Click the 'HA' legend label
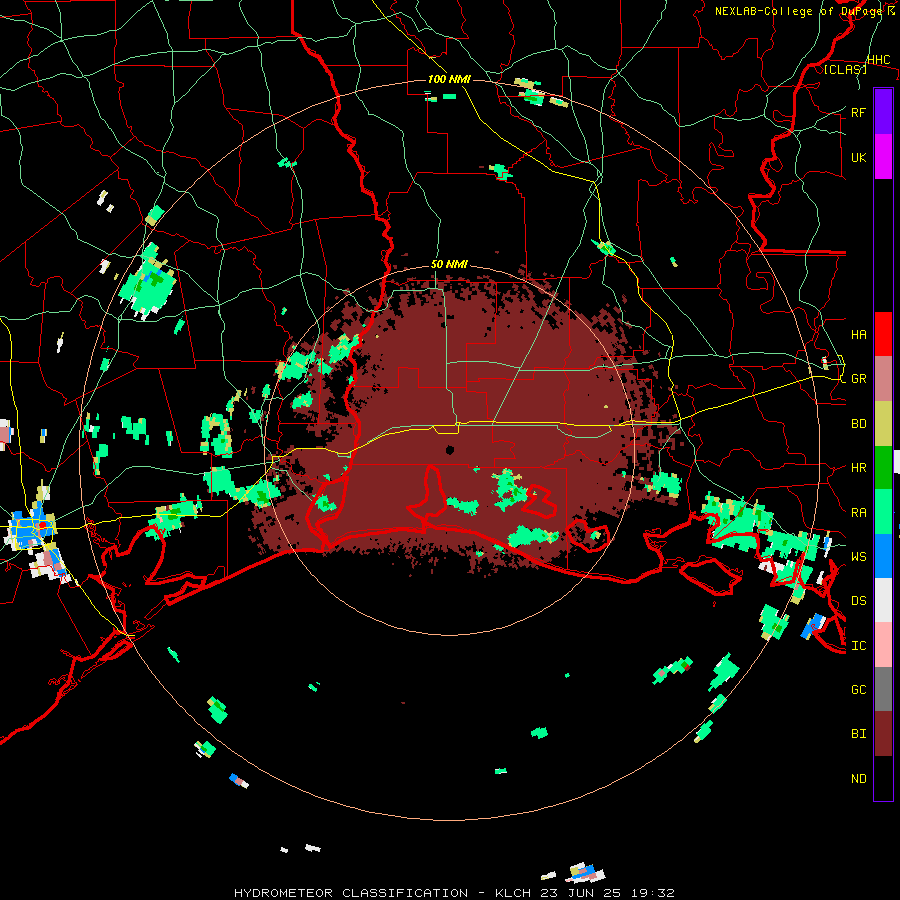The width and height of the screenshot is (900, 900). [x=858, y=334]
